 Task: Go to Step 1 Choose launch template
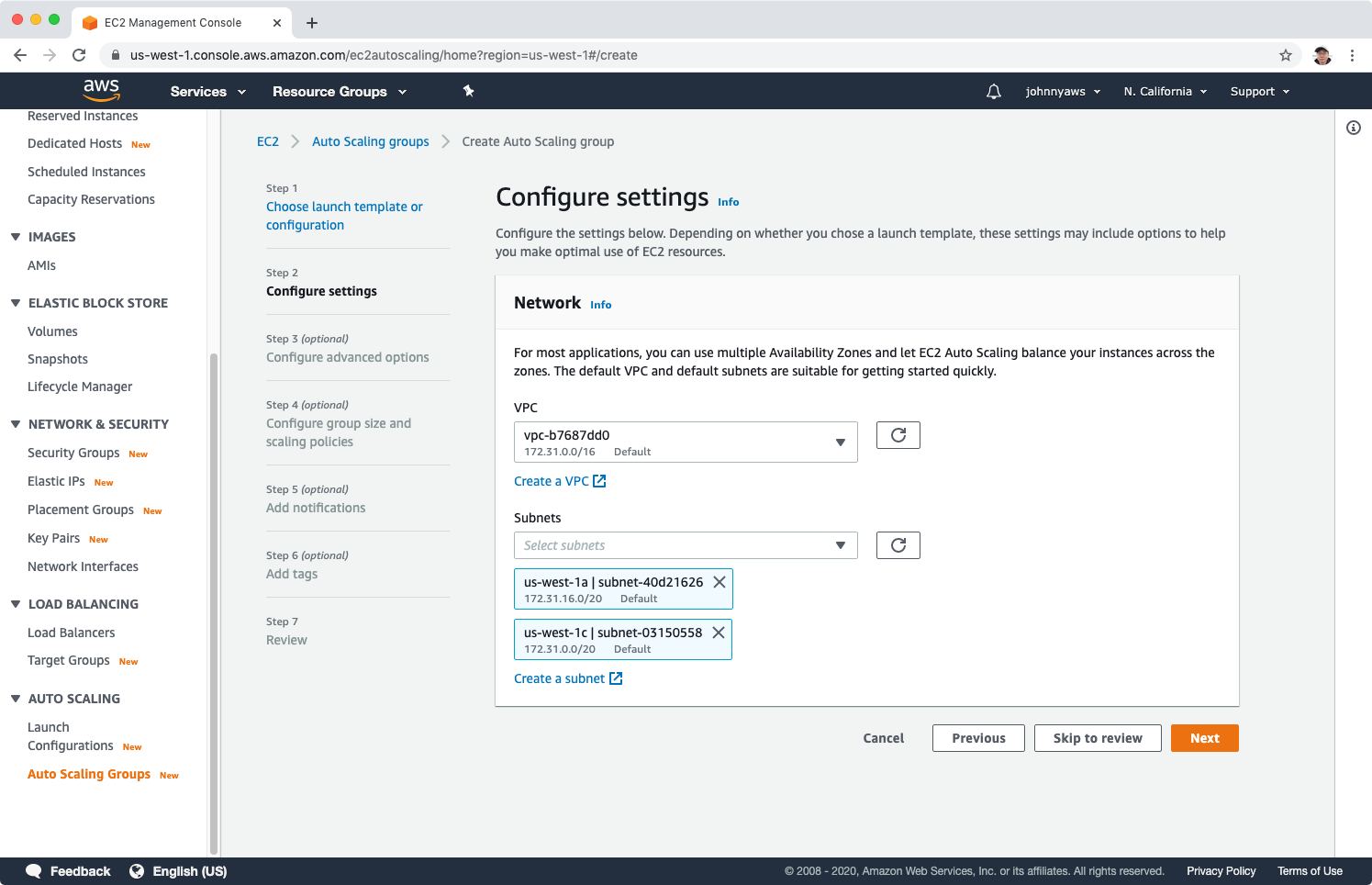coord(344,216)
